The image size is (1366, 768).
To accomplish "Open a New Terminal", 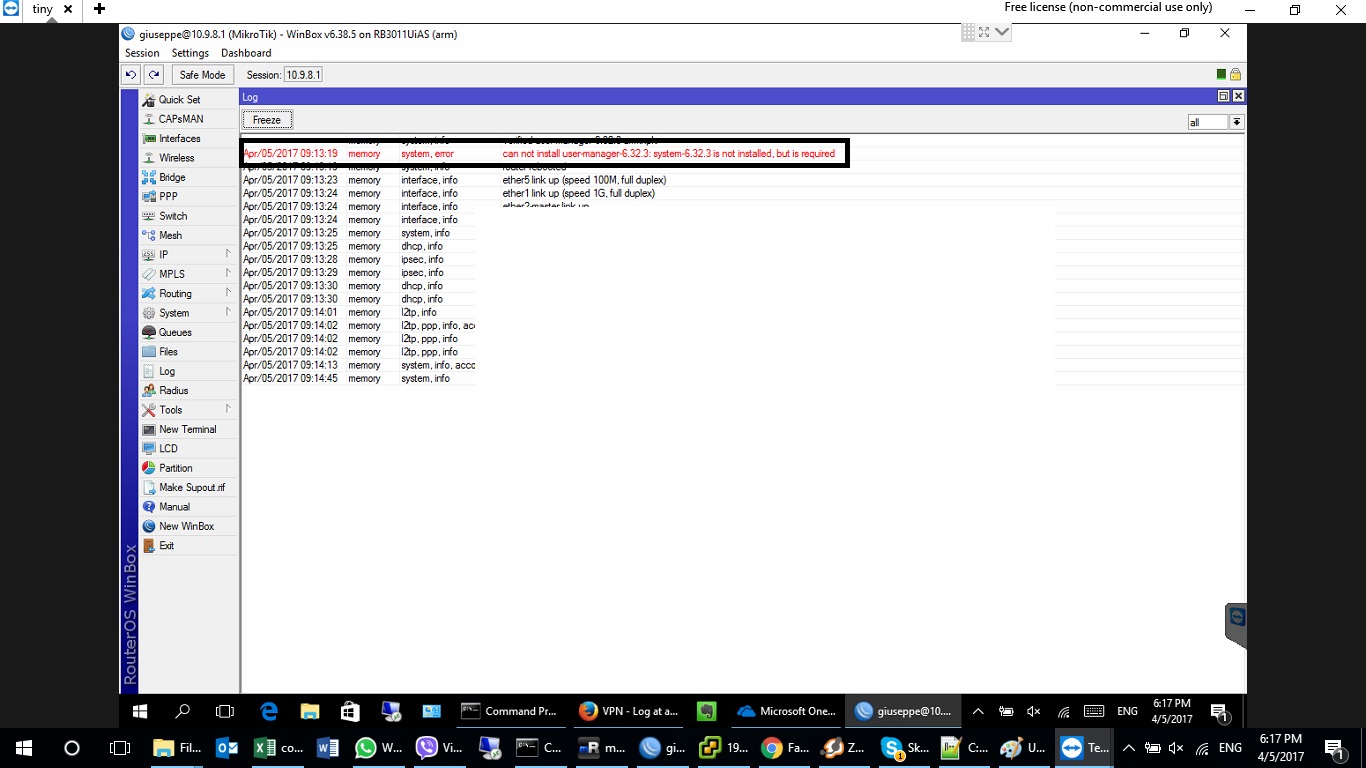I will [x=187, y=429].
